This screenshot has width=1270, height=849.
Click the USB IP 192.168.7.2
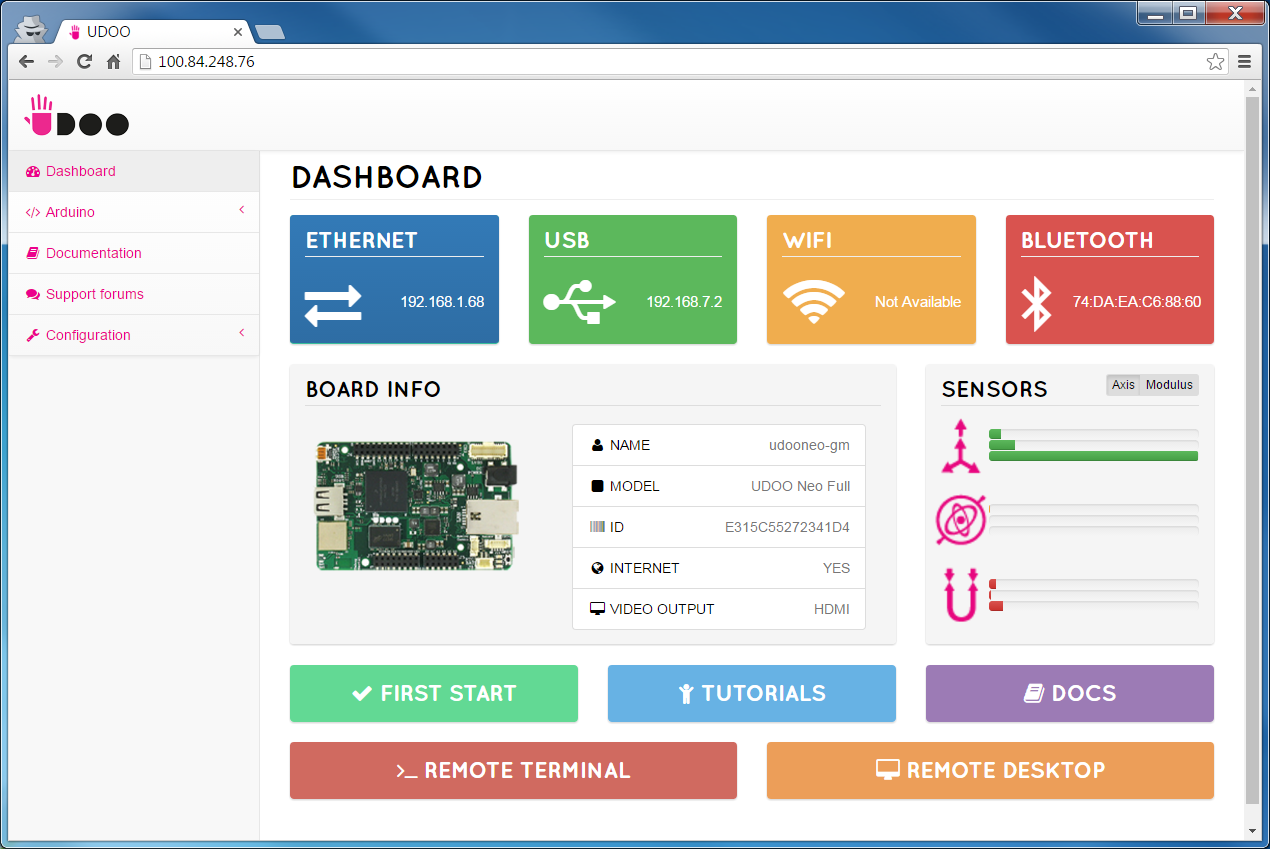click(684, 302)
